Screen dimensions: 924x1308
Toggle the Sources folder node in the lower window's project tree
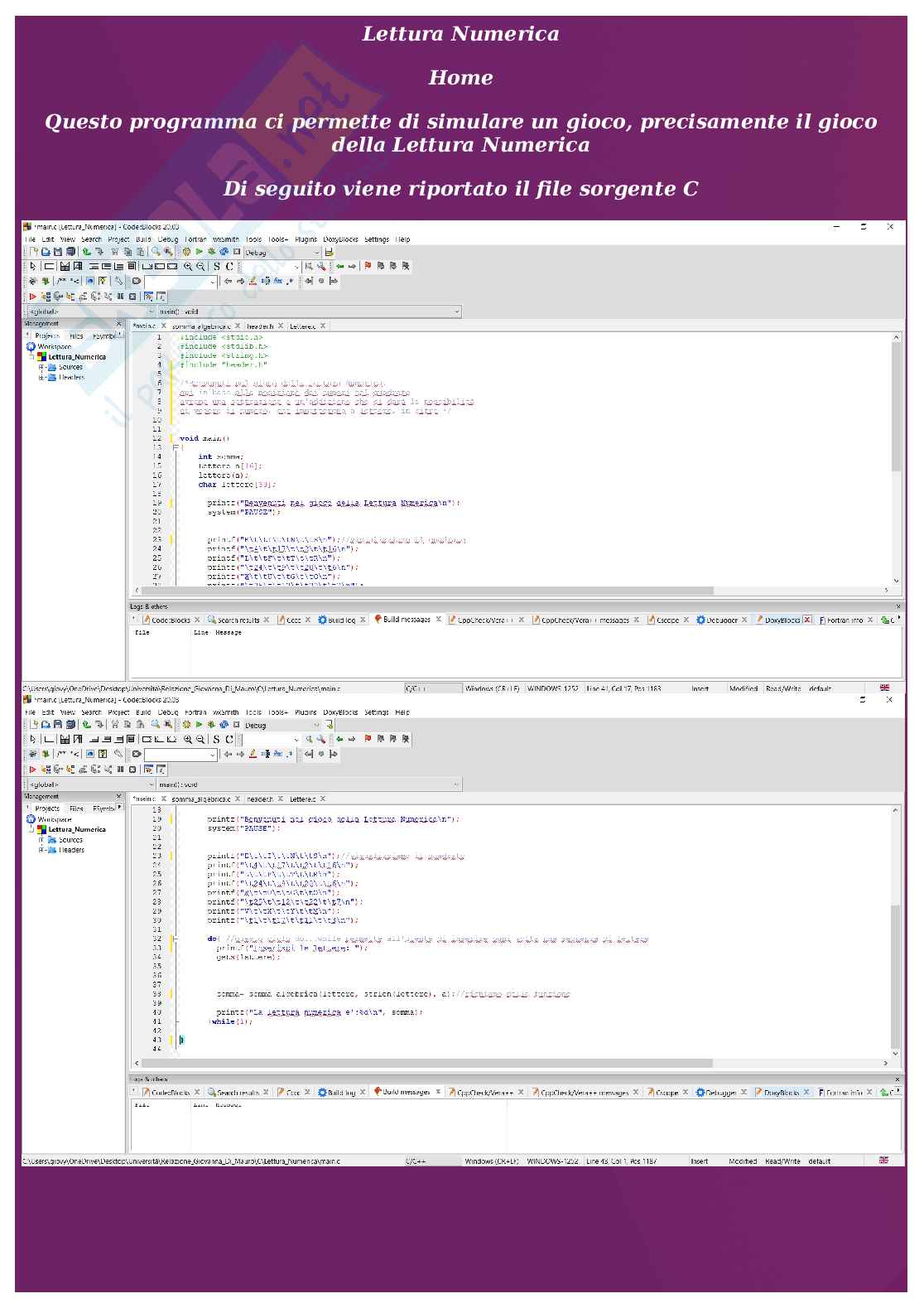(x=41, y=840)
